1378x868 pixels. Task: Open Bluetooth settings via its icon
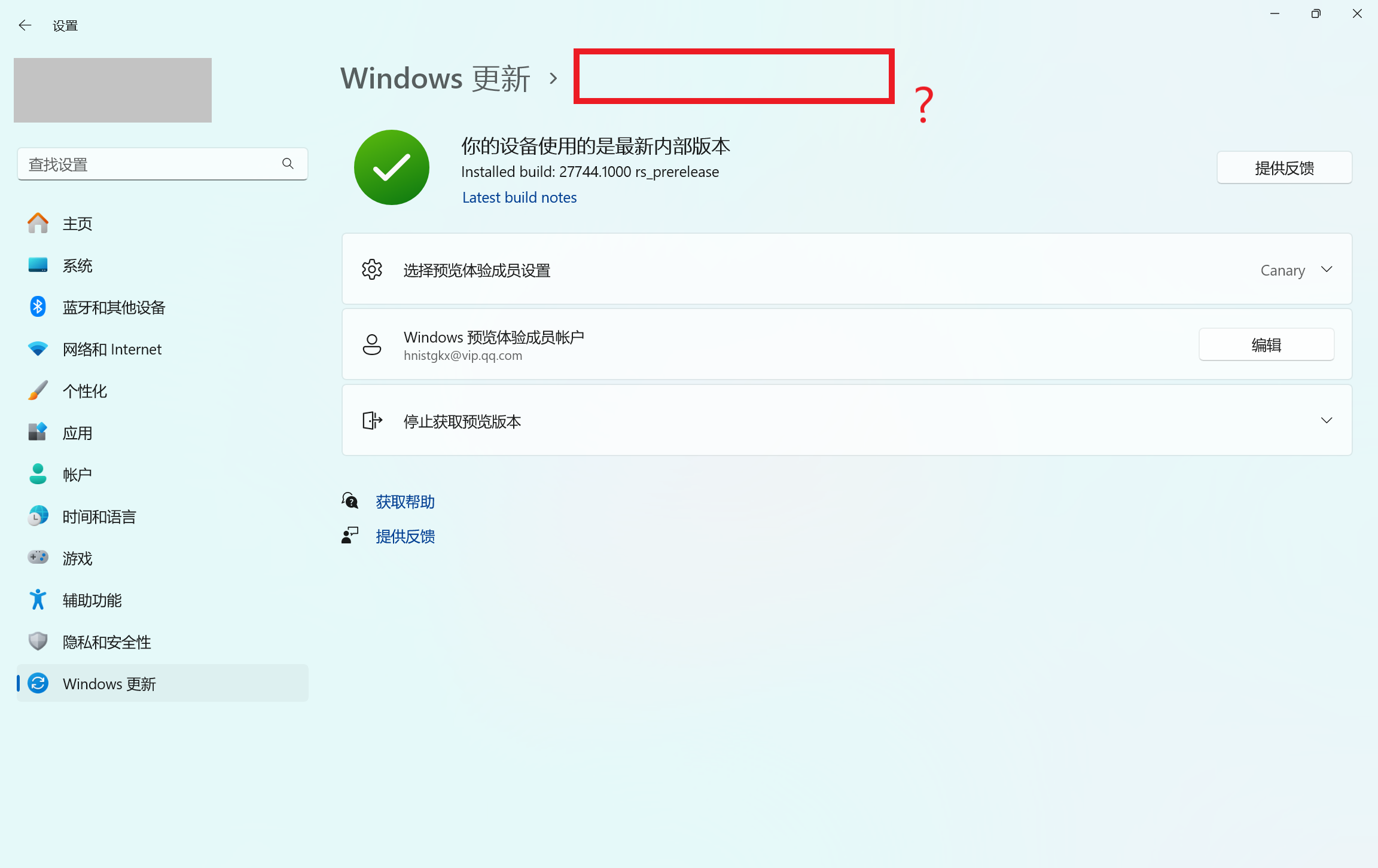click(38, 307)
